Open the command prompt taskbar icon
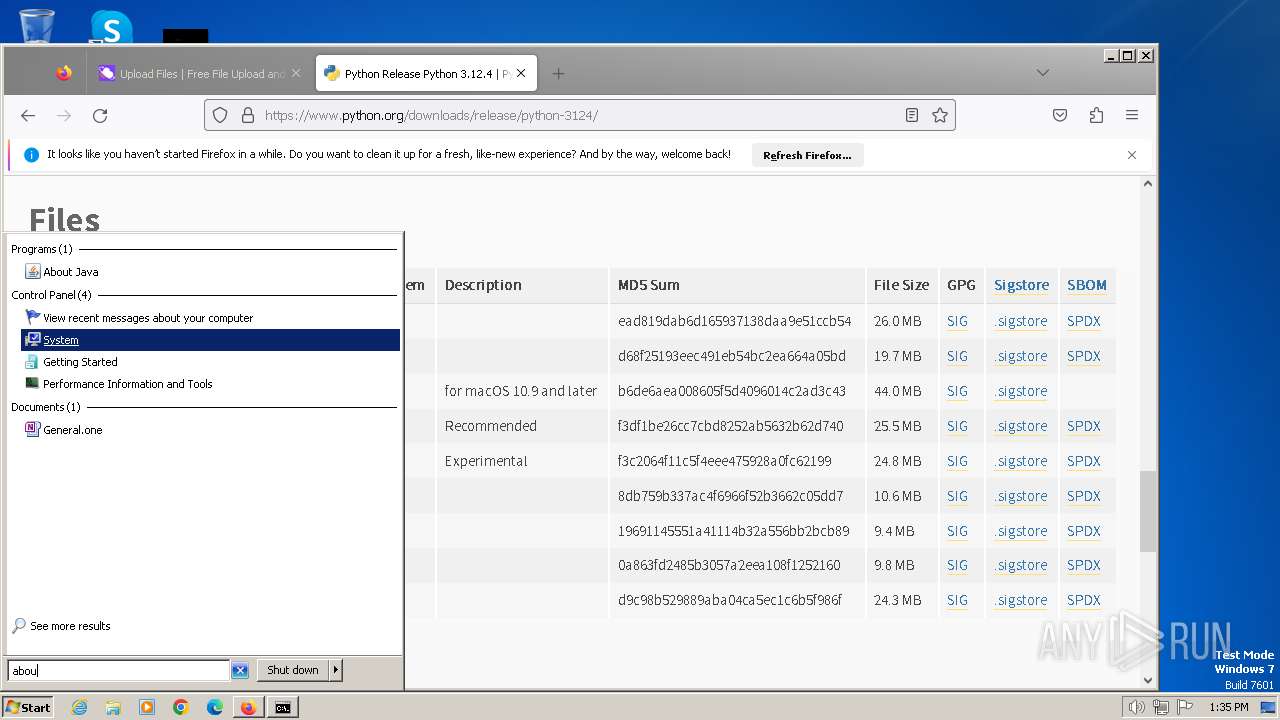The image size is (1280, 720). [283, 707]
